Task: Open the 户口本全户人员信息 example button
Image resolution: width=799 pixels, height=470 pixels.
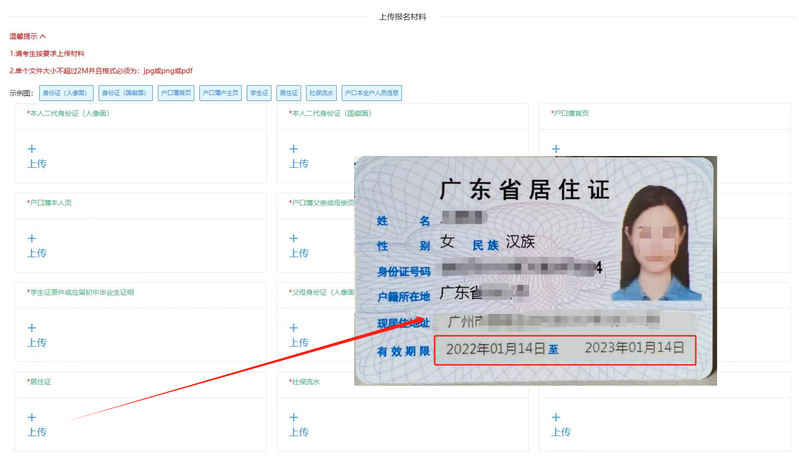Action: [371, 92]
